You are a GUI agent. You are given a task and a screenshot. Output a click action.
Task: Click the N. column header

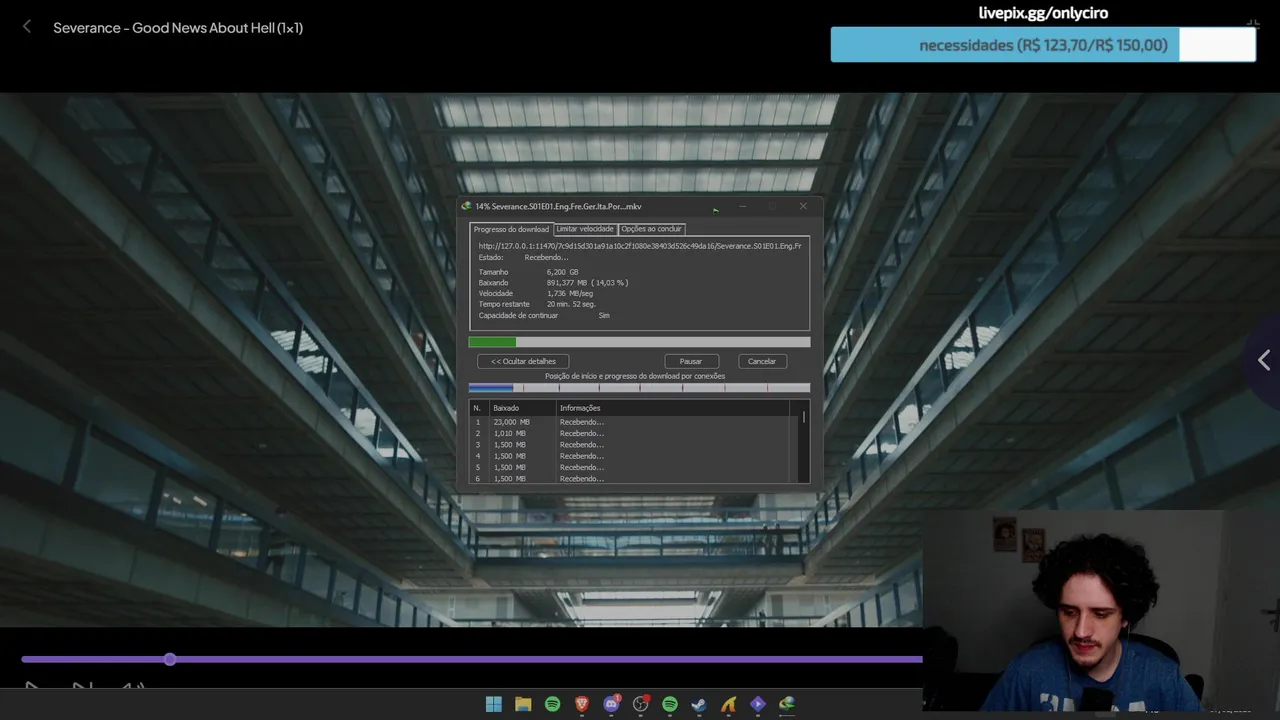pos(478,408)
